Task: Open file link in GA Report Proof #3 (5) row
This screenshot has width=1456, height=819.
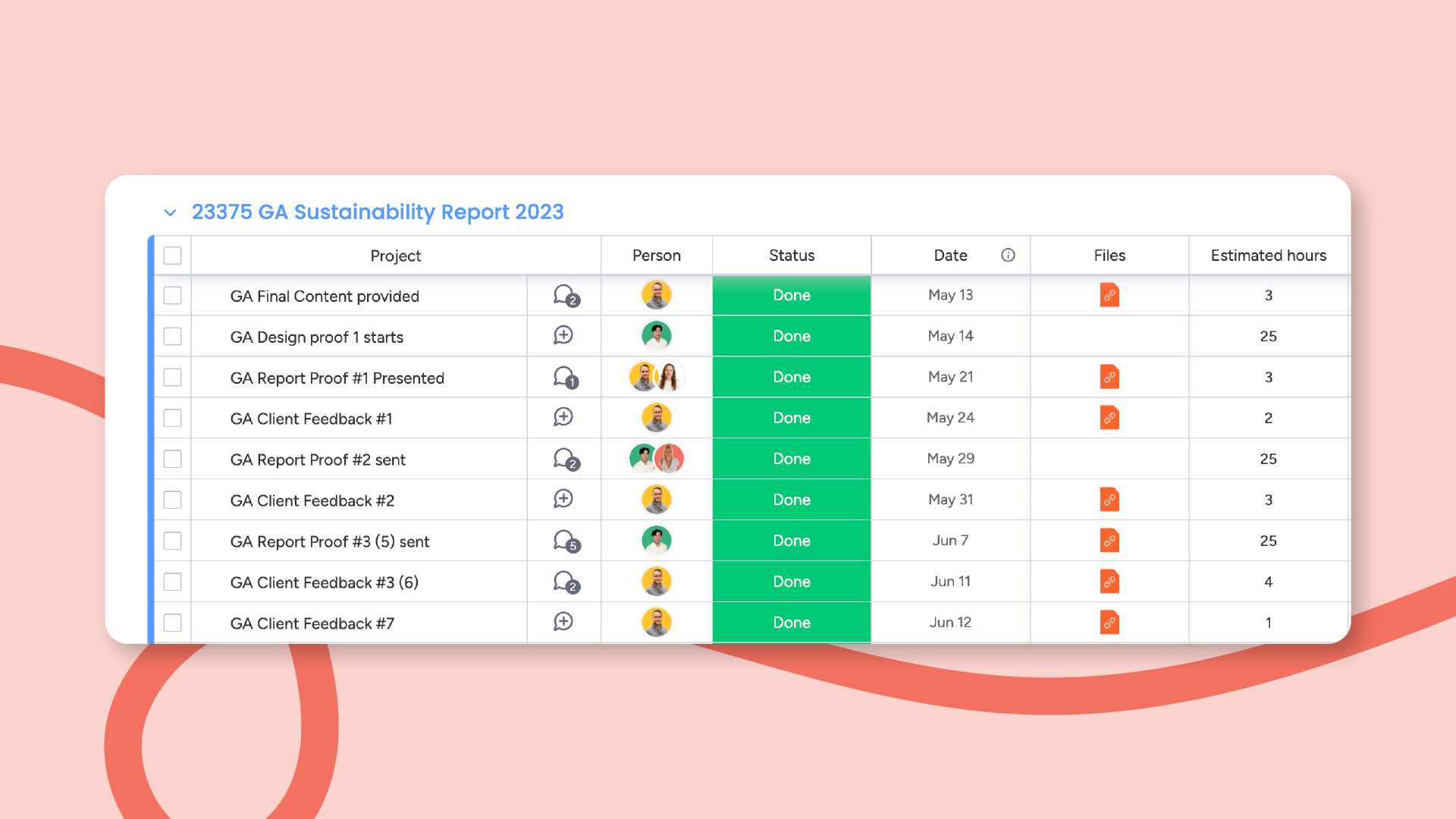Action: pyautogui.click(x=1109, y=541)
